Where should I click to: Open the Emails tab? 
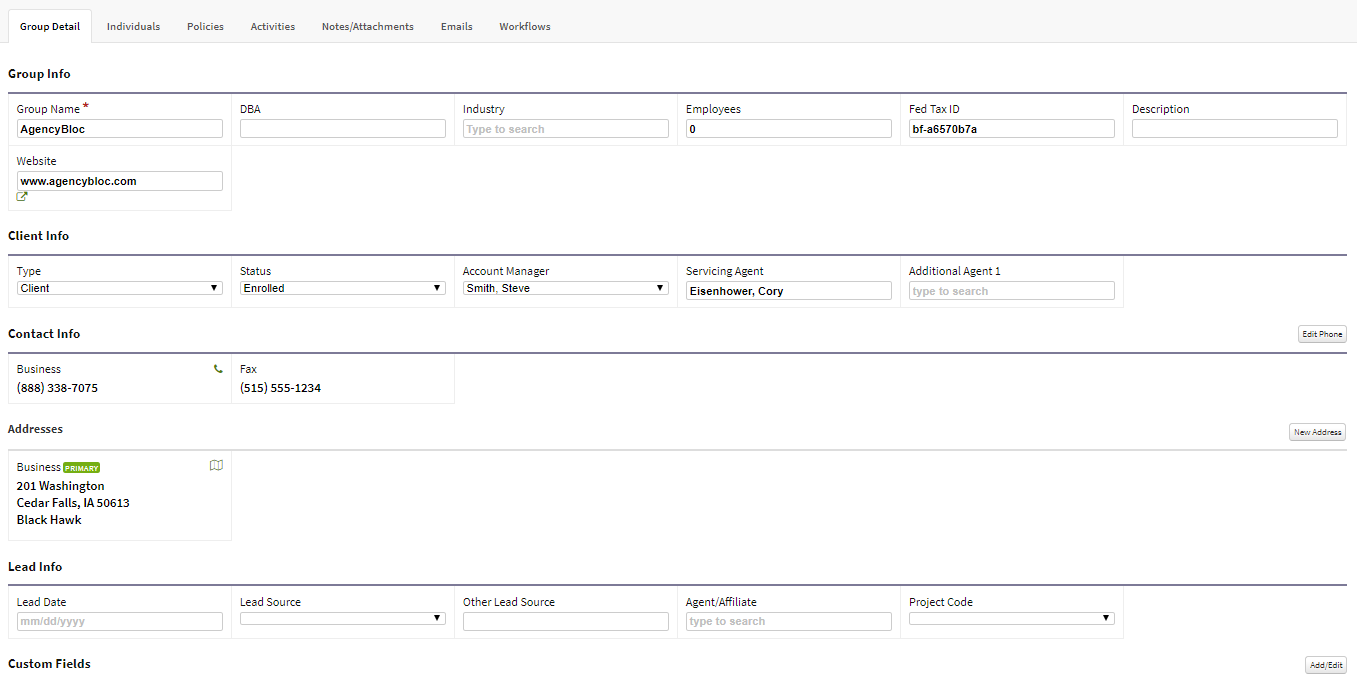pos(456,26)
